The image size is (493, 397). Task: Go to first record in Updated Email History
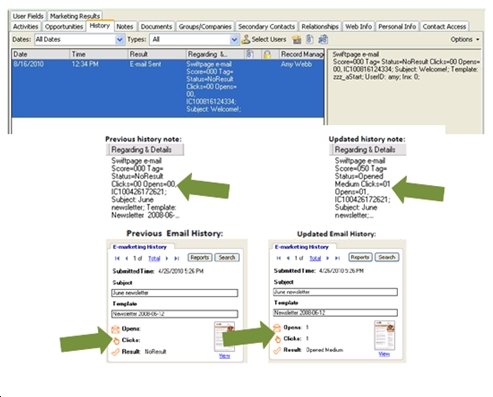tap(279, 258)
